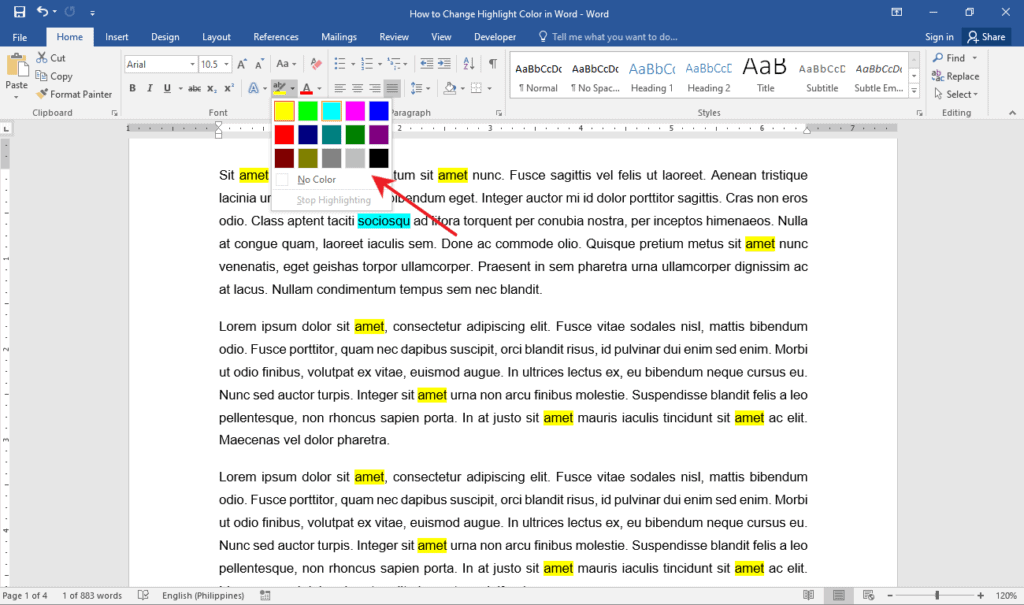The image size is (1024, 605).
Task: Toggle Show/Hide paragraph marks
Action: (493, 64)
